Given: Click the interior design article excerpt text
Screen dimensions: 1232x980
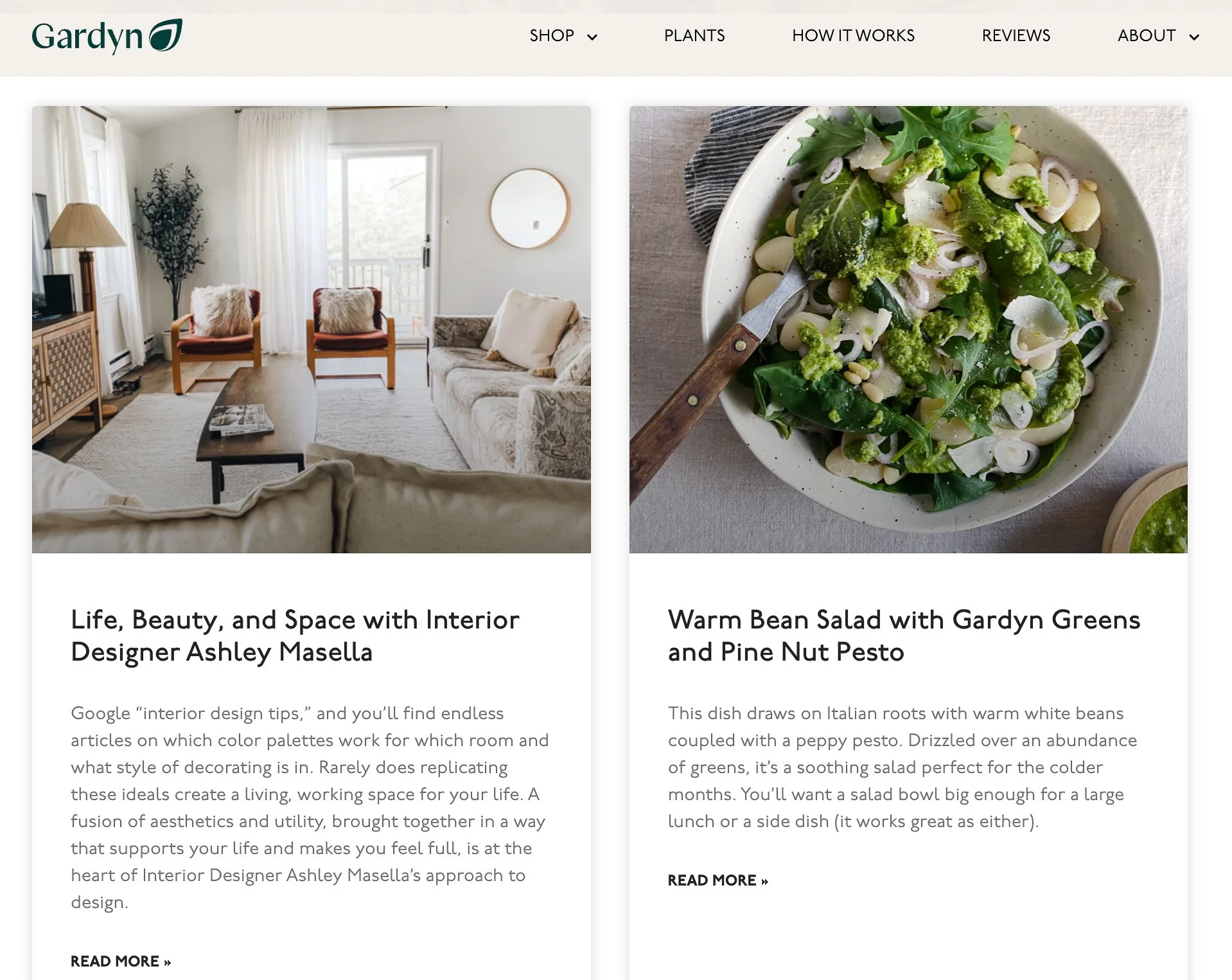Looking at the screenshot, I should [x=310, y=808].
